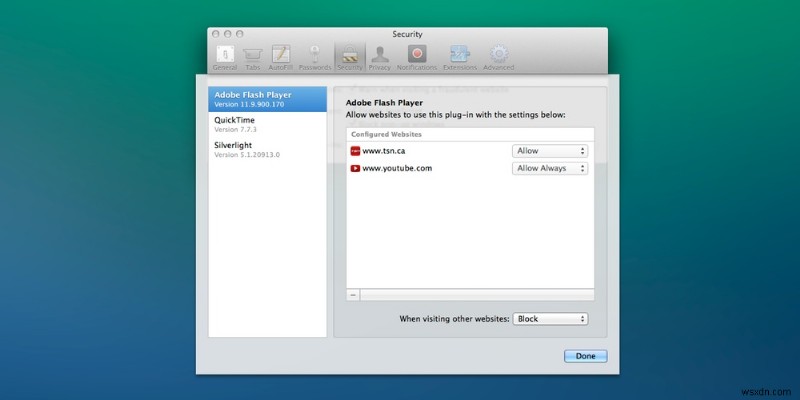The image size is (800, 400).
Task: Open the Tabs preferences pane
Action: [x=253, y=58]
